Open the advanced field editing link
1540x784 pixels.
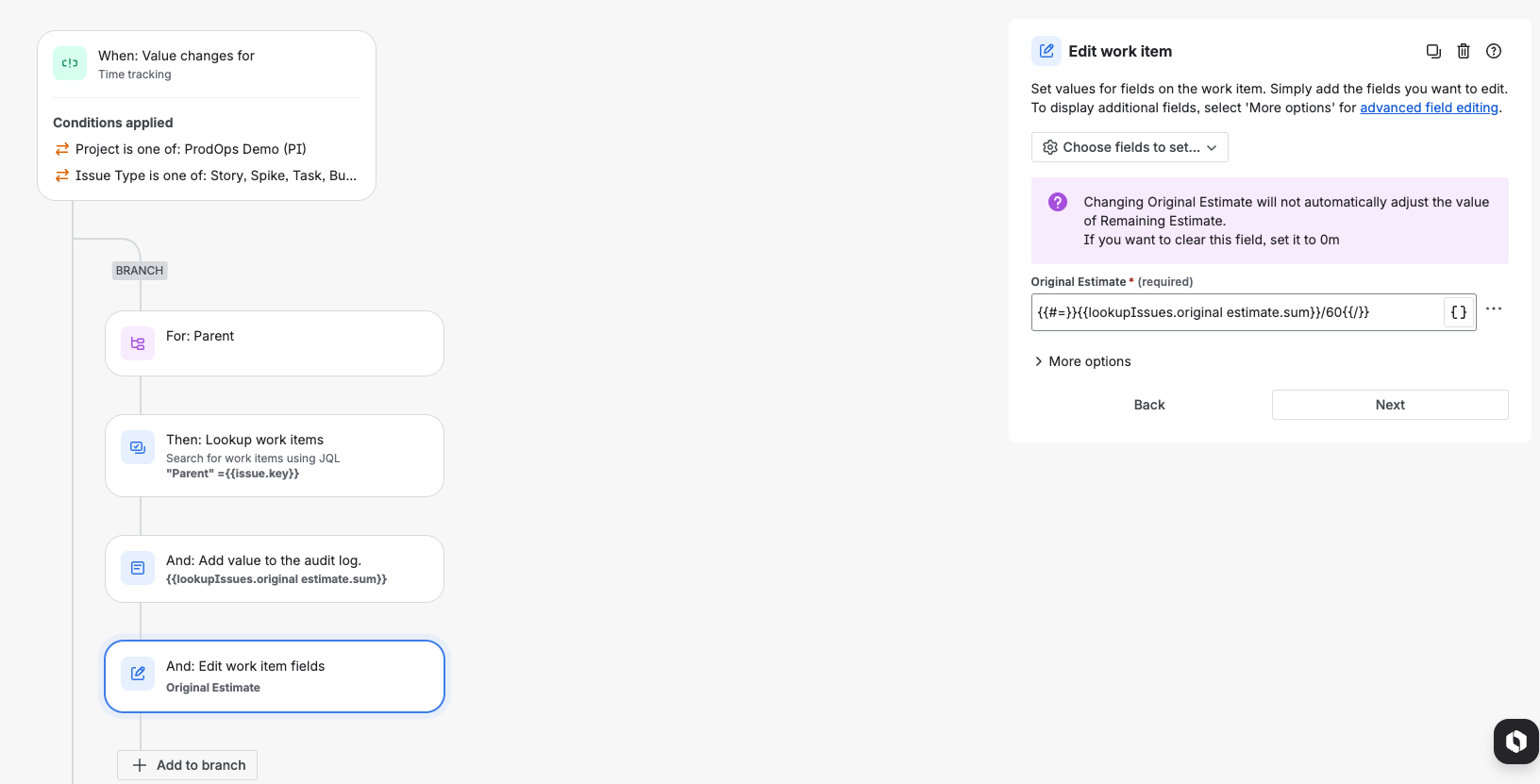coord(1429,108)
